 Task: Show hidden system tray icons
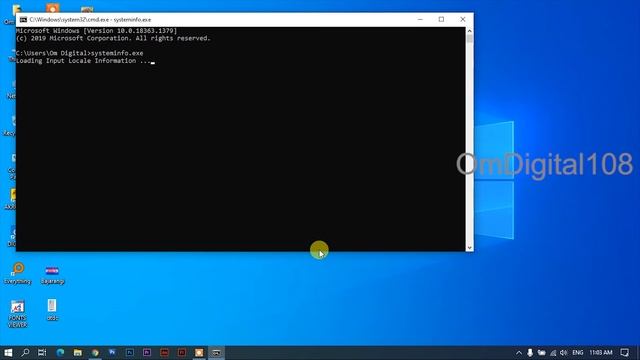tap(519, 353)
